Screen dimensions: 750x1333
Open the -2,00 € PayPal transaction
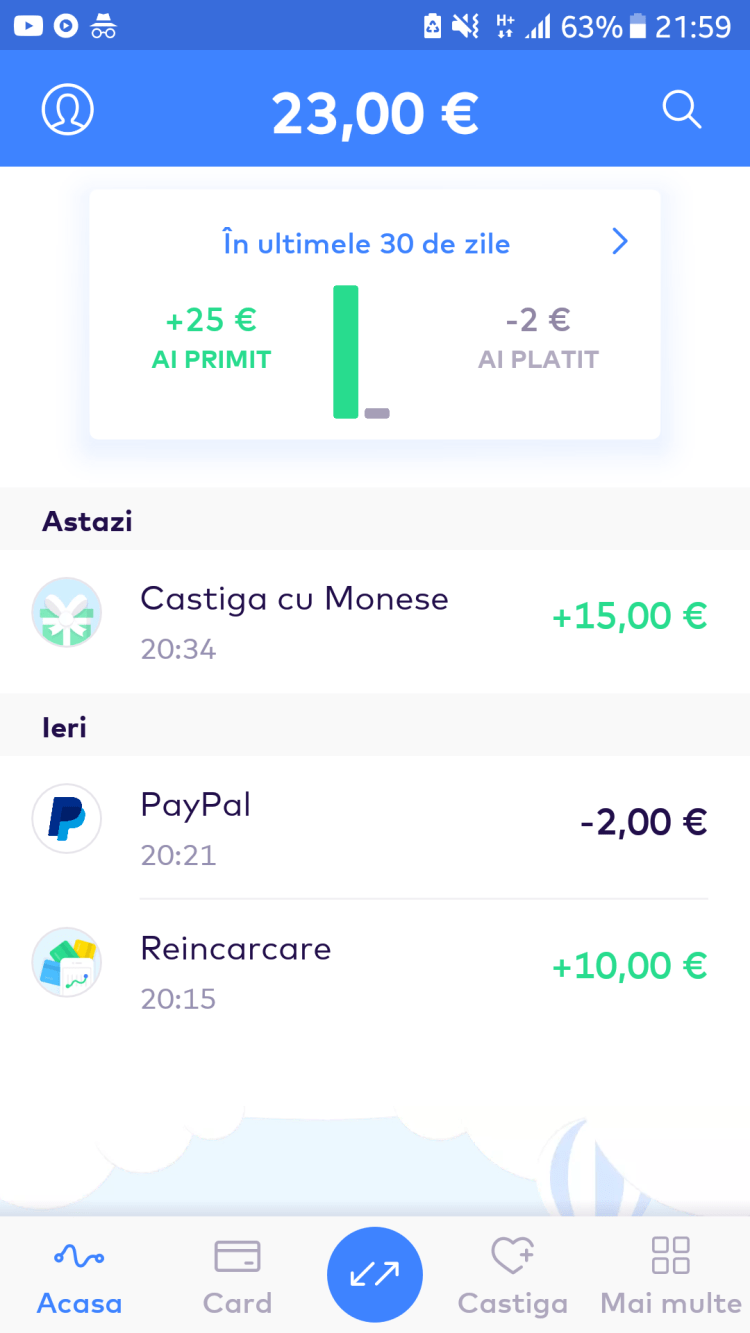pos(643,822)
